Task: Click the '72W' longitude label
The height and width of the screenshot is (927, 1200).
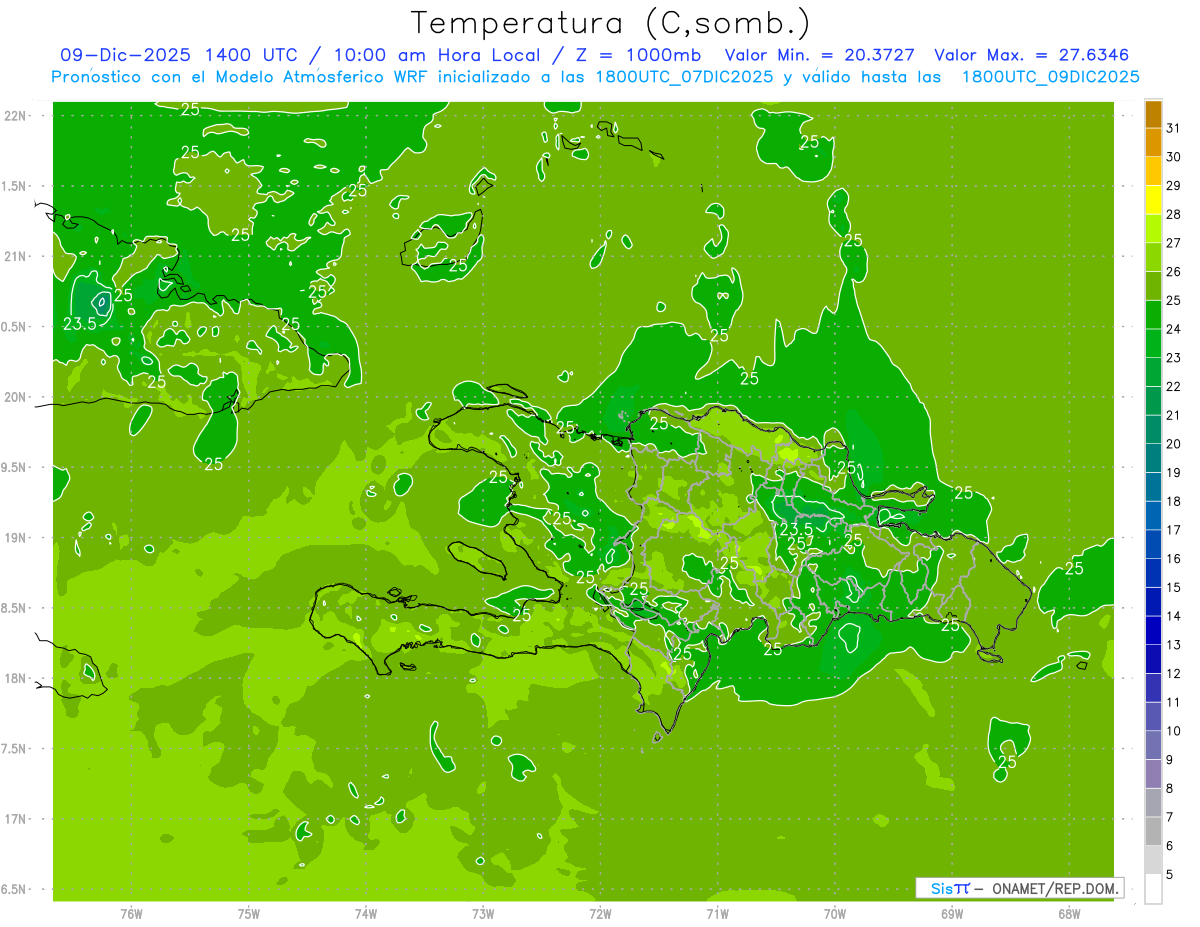Action: tap(600, 914)
